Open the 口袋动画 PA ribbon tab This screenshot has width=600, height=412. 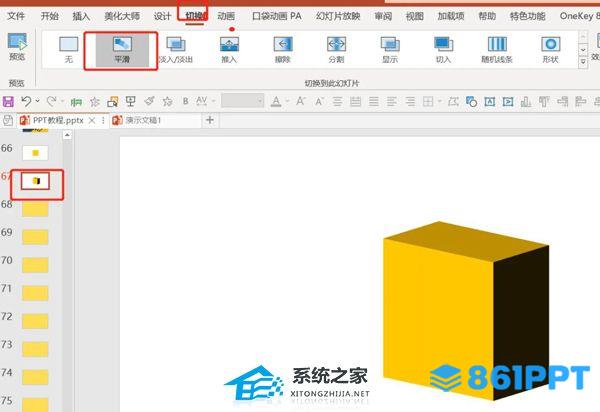click(277, 16)
